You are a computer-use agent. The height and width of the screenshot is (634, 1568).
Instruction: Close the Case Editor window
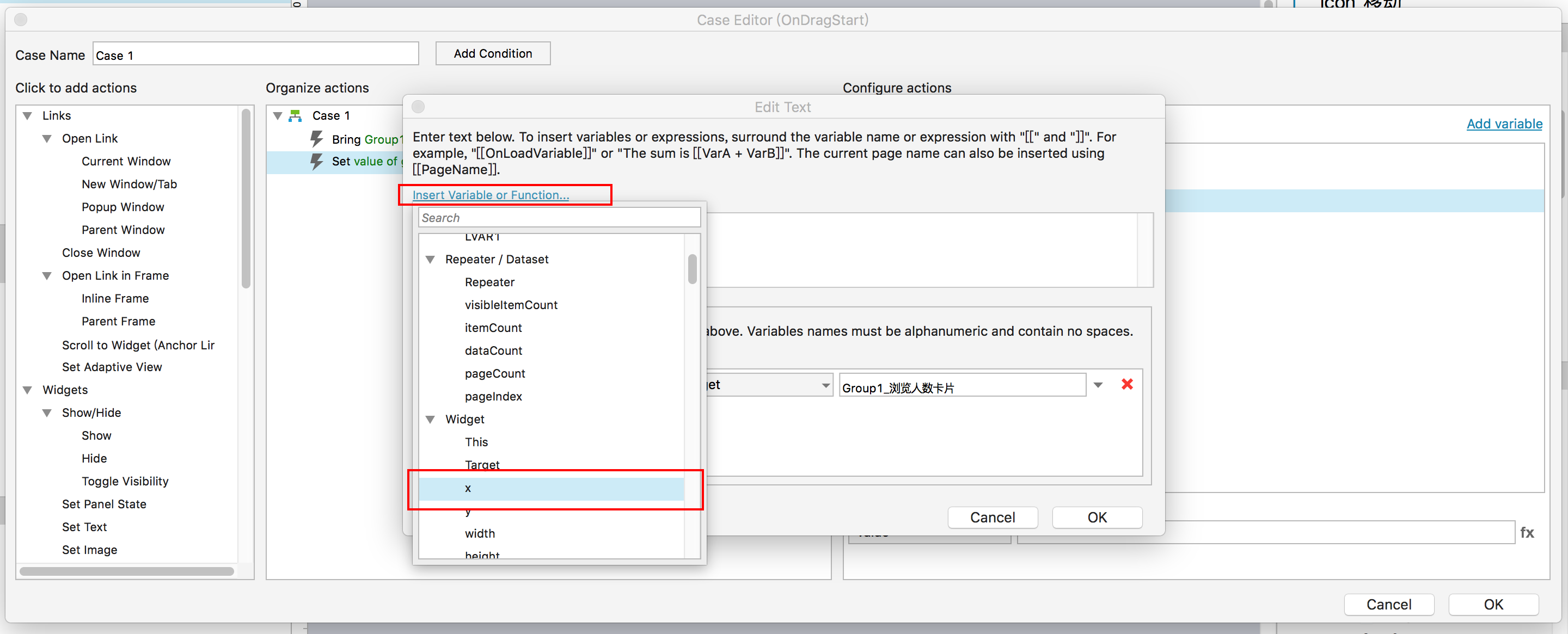click(x=21, y=20)
